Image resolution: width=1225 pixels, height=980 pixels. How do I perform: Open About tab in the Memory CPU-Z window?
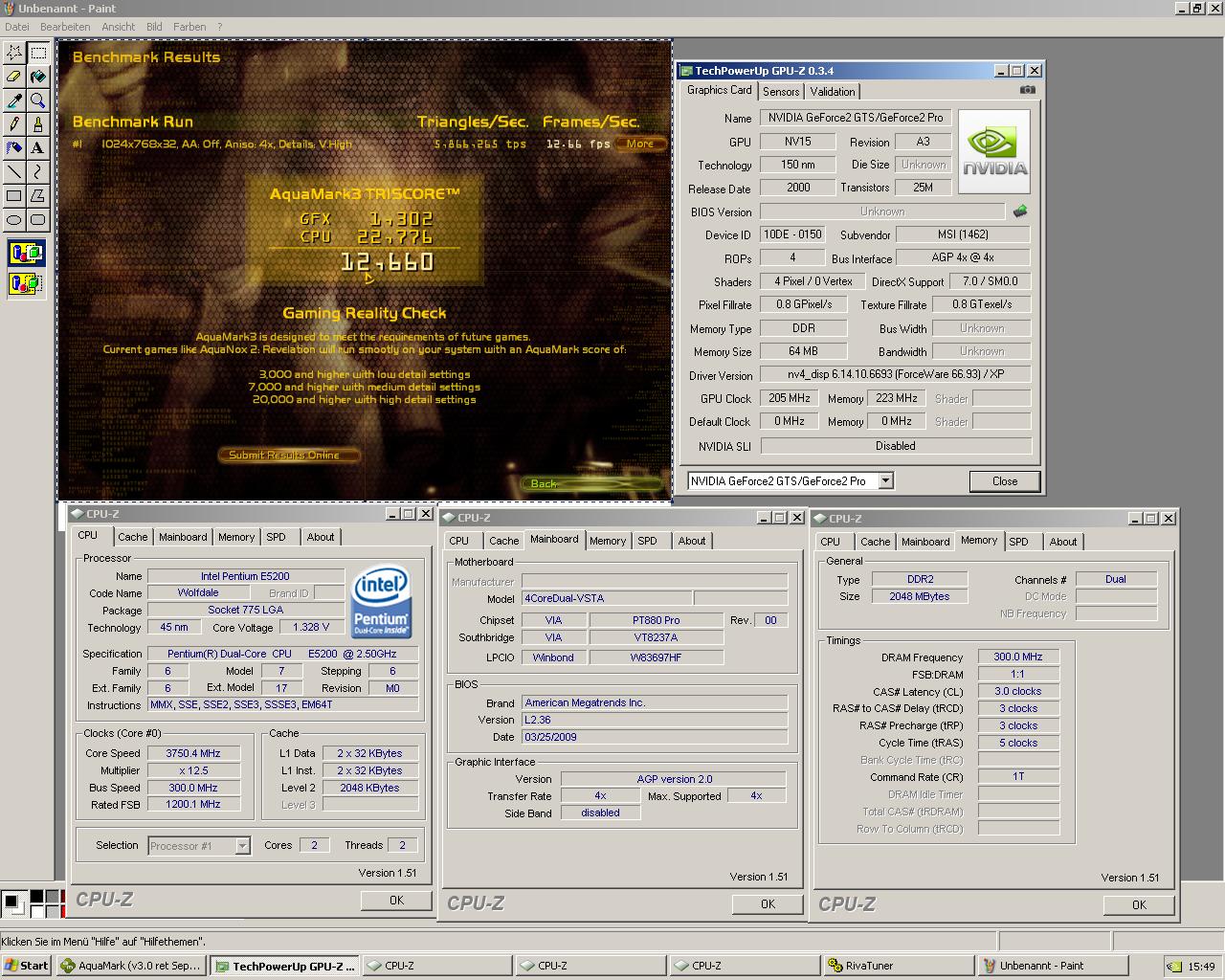tap(1062, 542)
